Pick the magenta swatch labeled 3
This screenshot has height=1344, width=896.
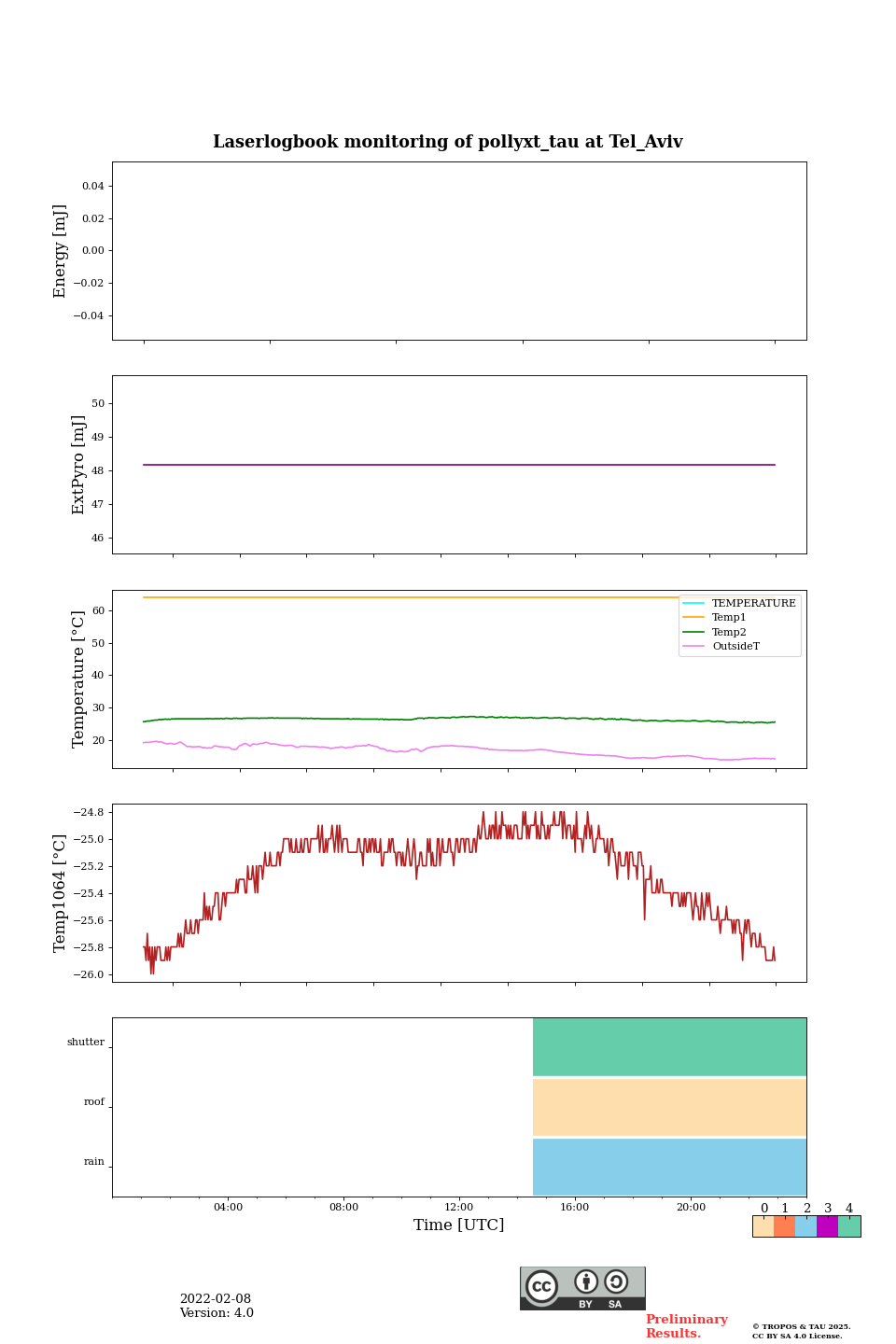coord(827,1226)
